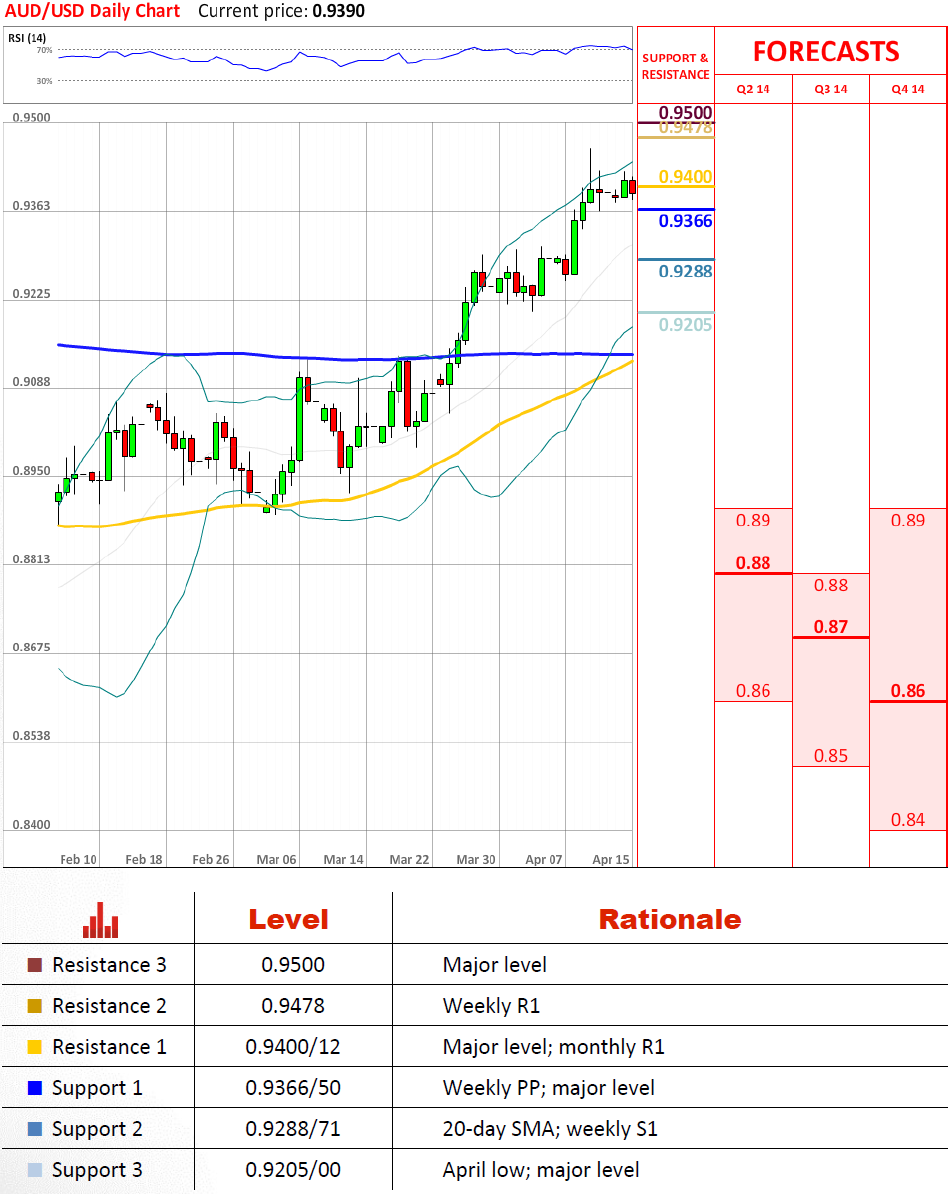Click the Level table column header

tap(289, 919)
